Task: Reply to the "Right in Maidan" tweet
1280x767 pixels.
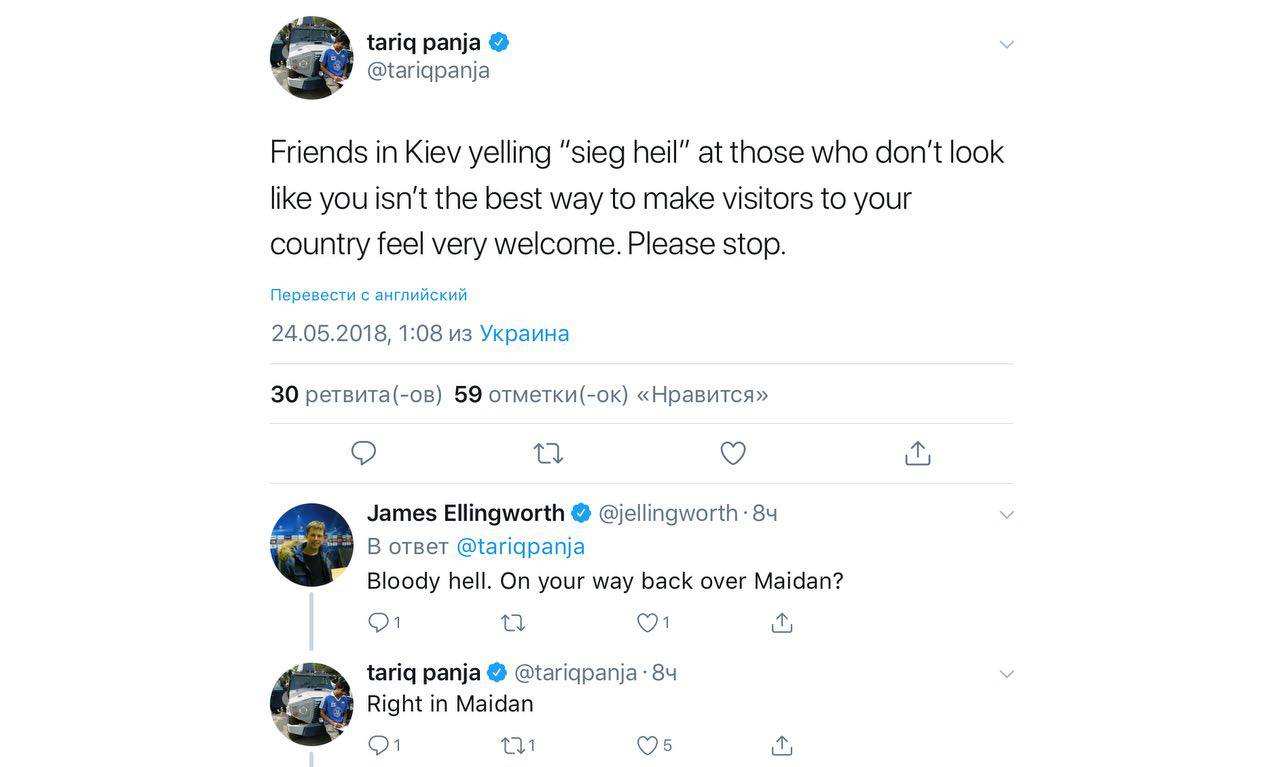Action: point(379,745)
